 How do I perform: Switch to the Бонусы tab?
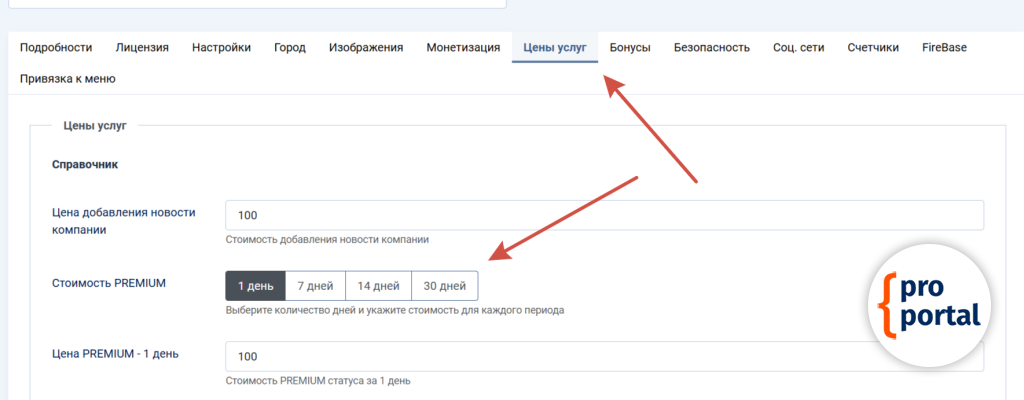pyautogui.click(x=630, y=47)
